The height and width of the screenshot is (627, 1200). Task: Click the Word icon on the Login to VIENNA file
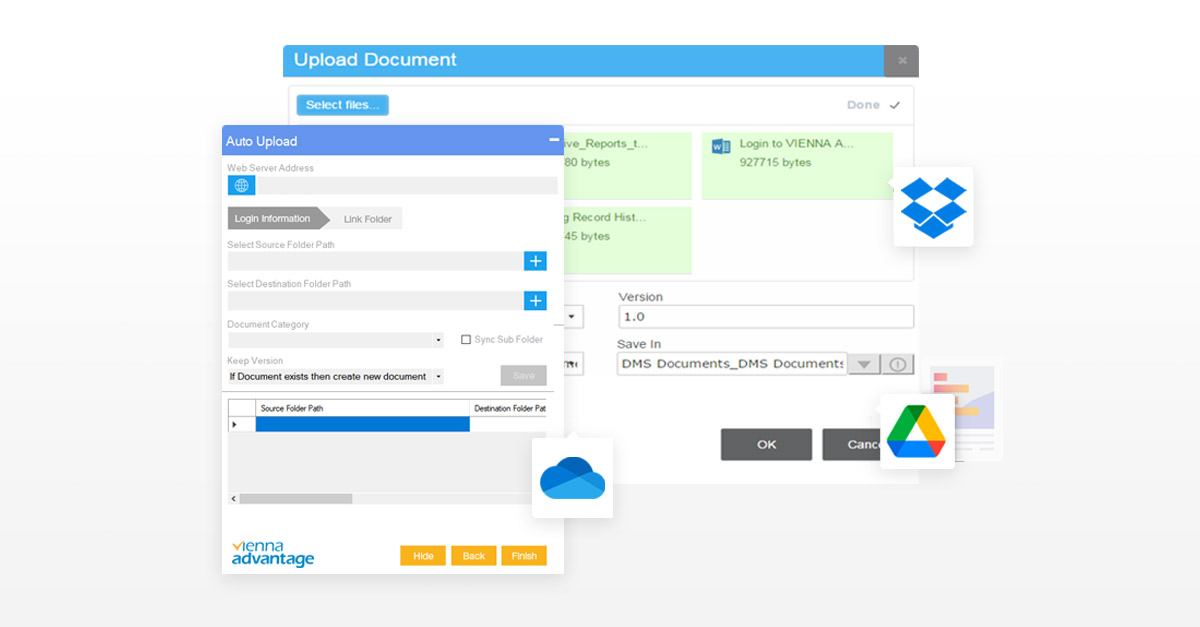pyautogui.click(x=720, y=146)
